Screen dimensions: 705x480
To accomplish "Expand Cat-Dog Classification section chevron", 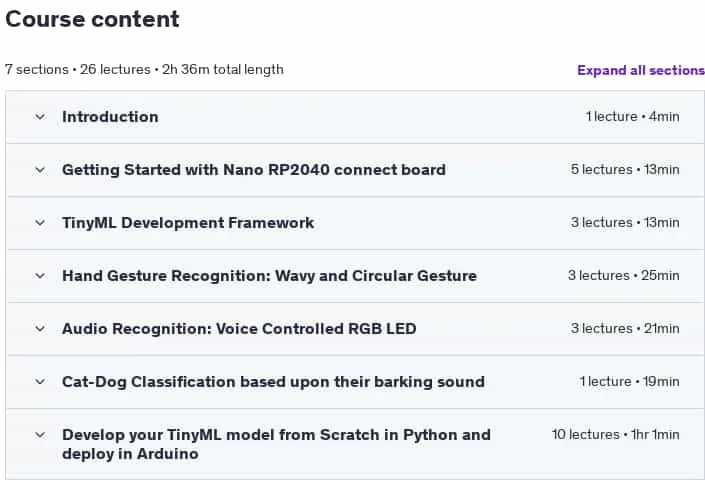I will (40, 382).
